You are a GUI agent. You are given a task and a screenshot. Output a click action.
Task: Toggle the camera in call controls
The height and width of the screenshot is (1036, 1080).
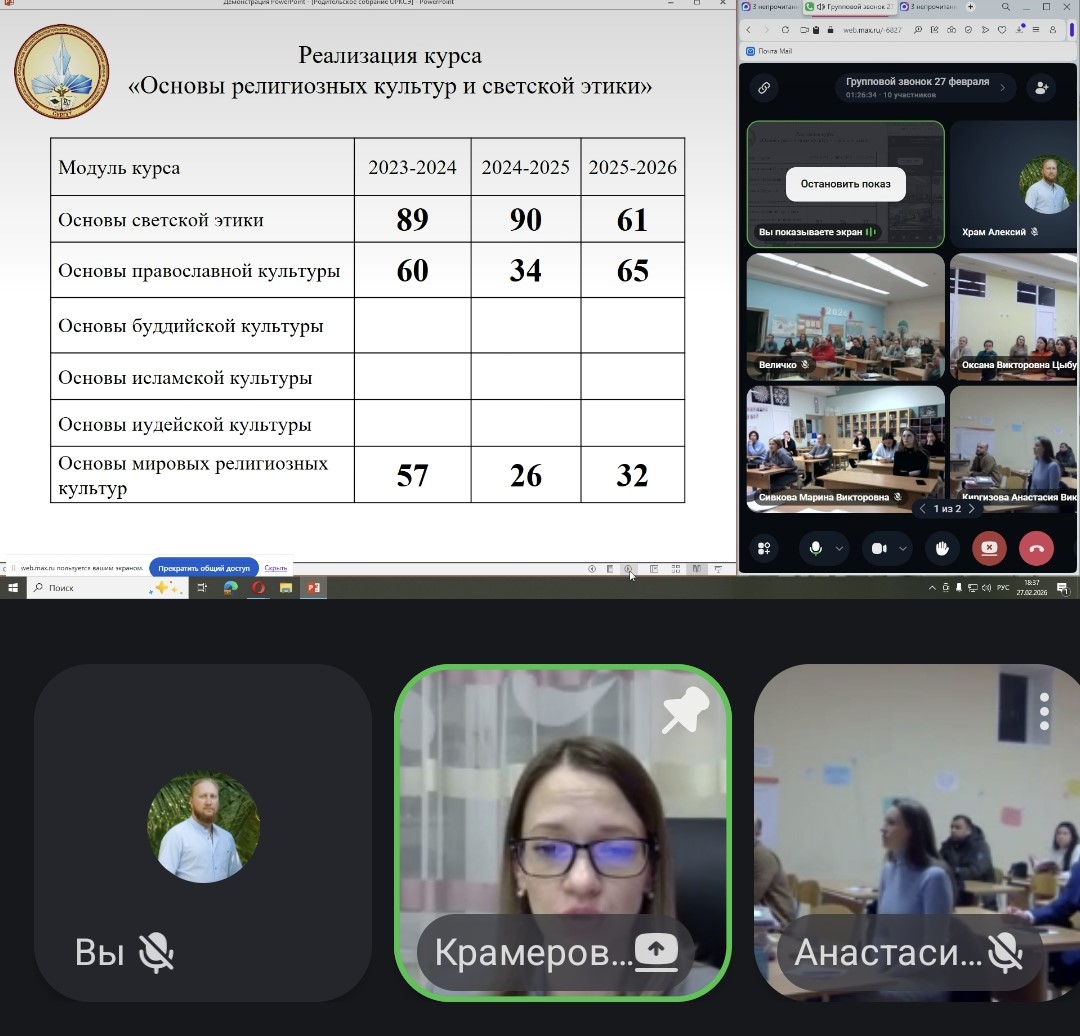point(879,548)
